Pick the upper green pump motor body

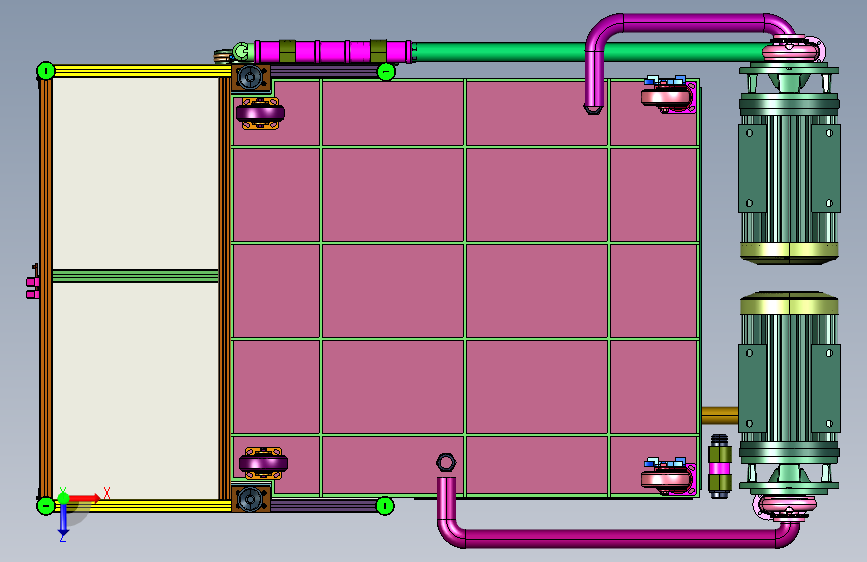pyautogui.click(x=789, y=166)
